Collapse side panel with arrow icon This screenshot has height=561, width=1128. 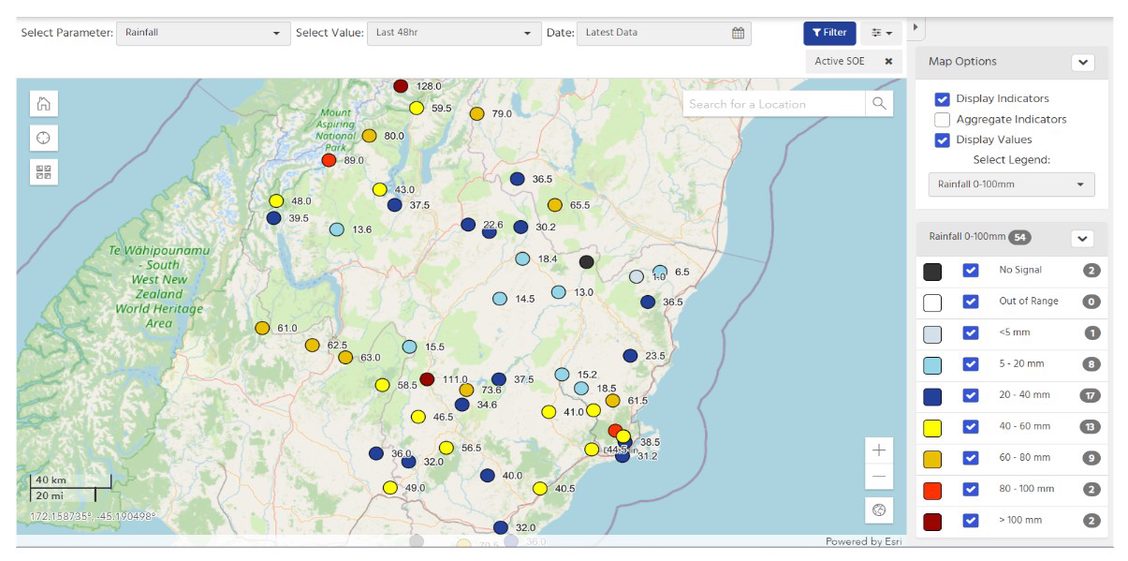click(x=916, y=27)
